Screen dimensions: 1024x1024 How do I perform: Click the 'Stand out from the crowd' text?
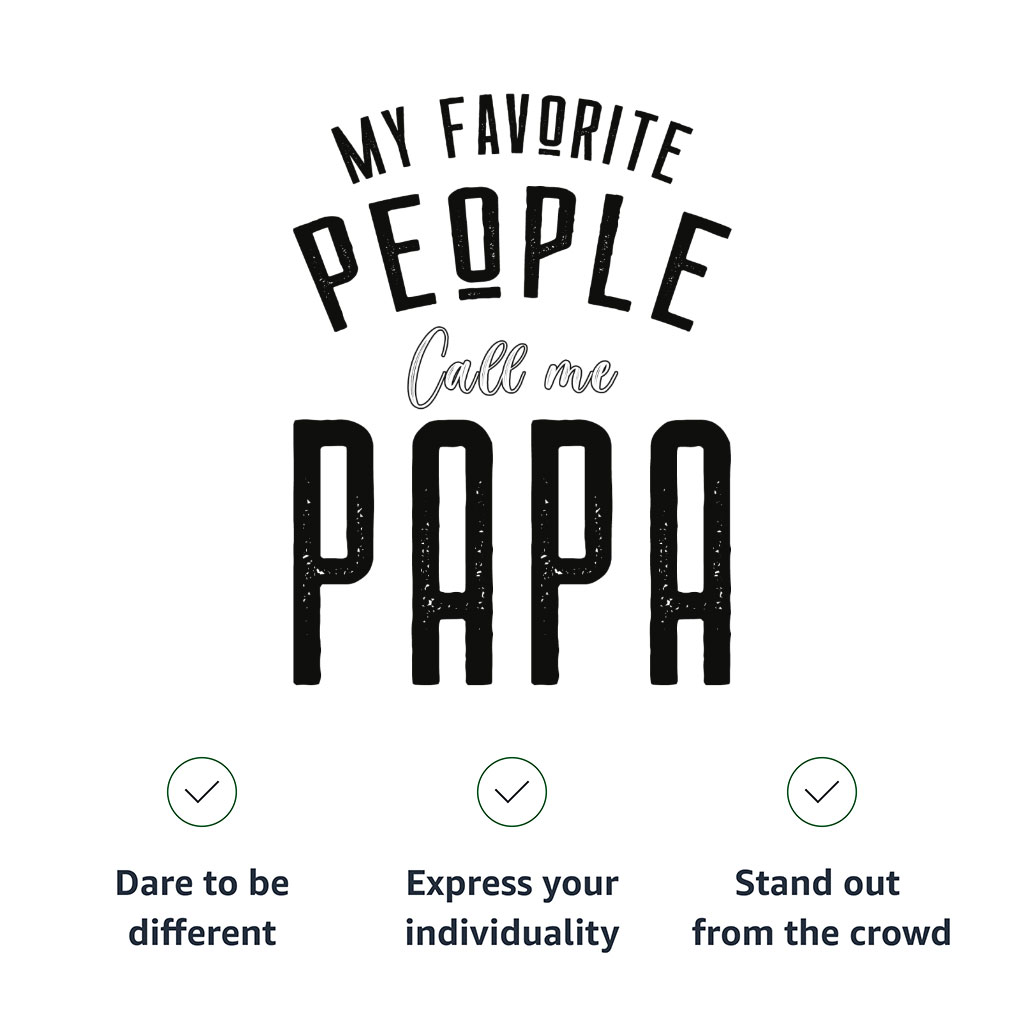[821, 908]
